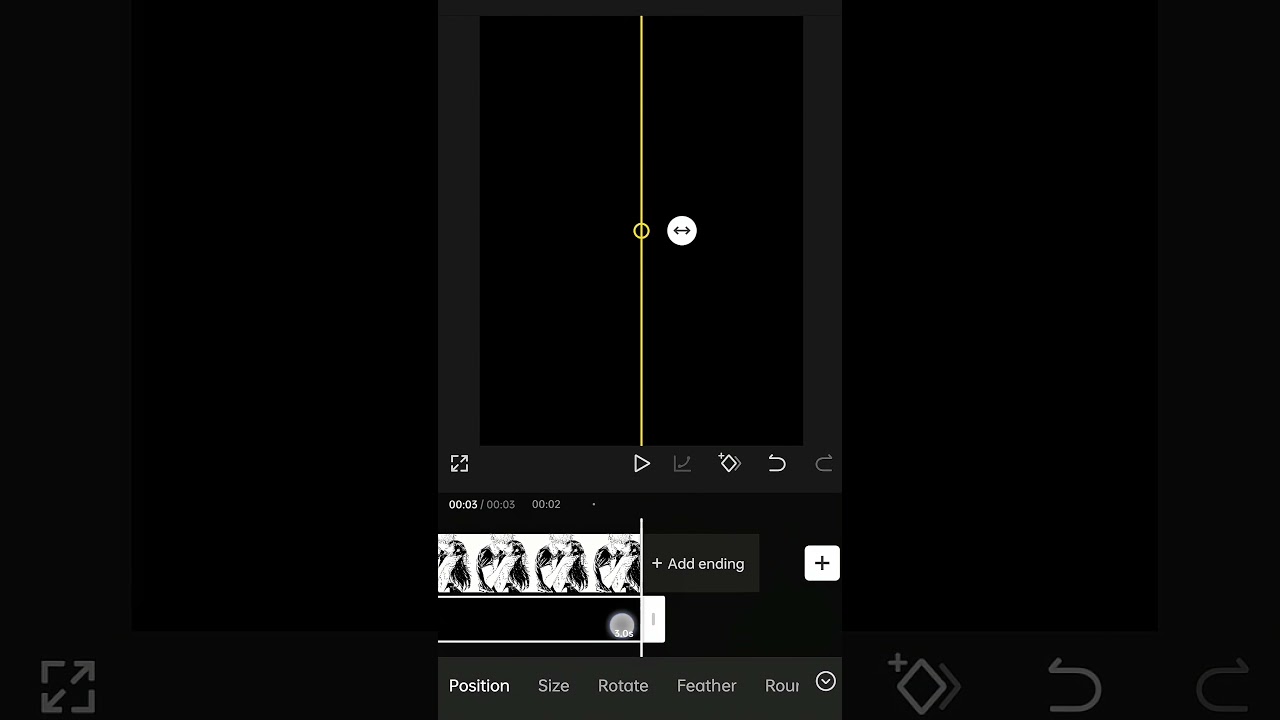Add a new clip with plus button

coord(822,563)
